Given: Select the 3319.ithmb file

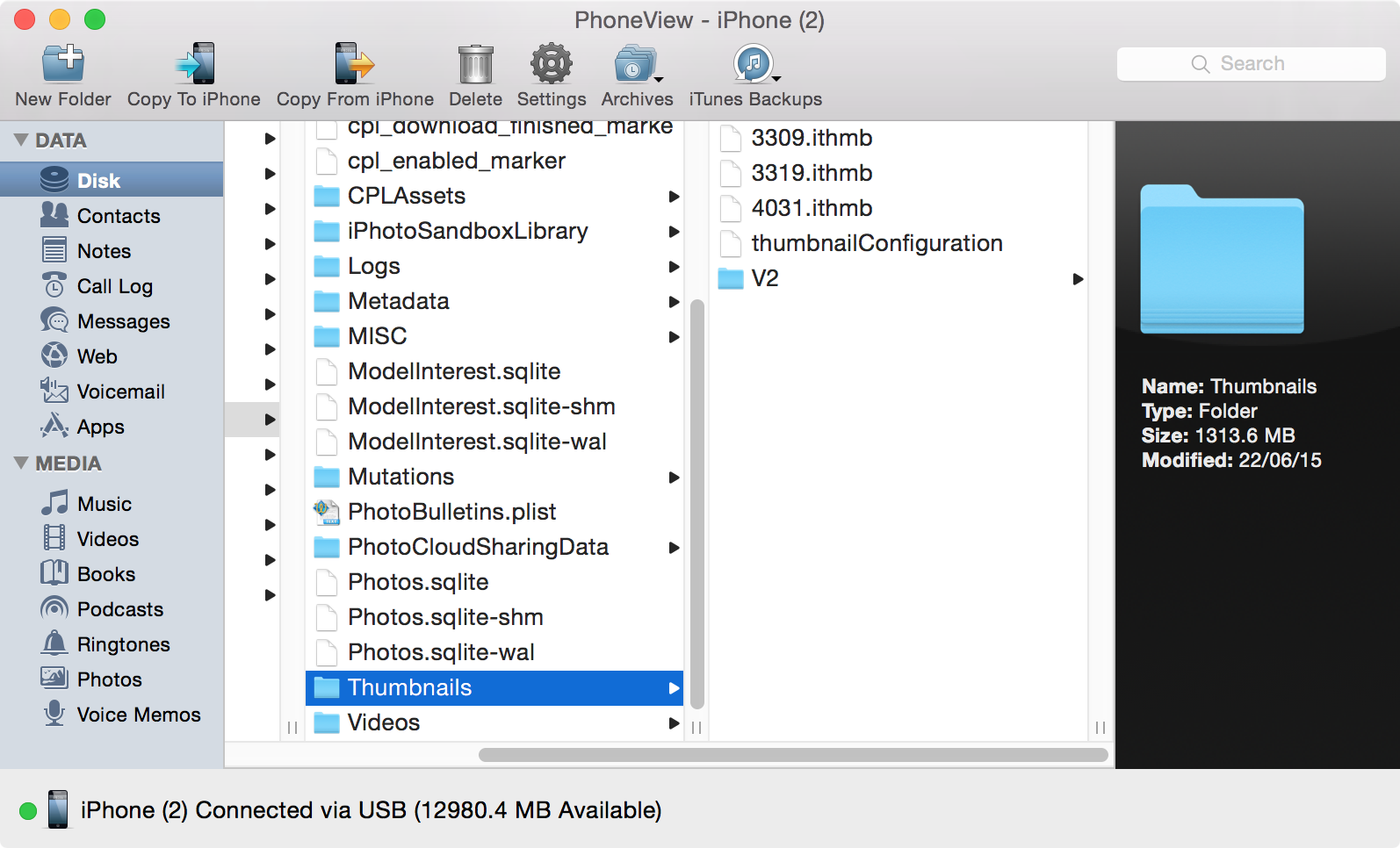Looking at the screenshot, I should [898, 174].
